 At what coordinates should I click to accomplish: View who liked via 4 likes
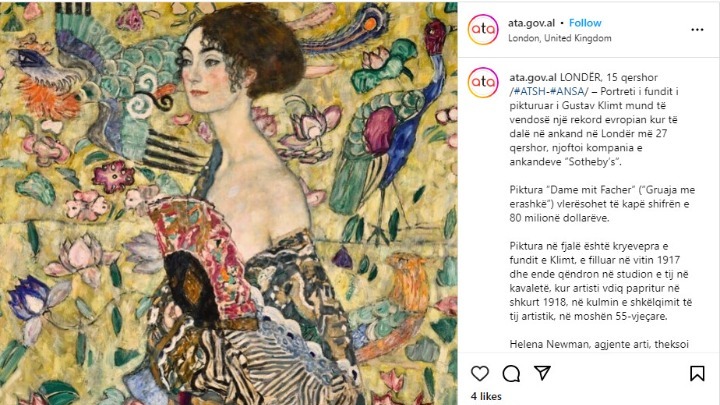tap(486, 396)
